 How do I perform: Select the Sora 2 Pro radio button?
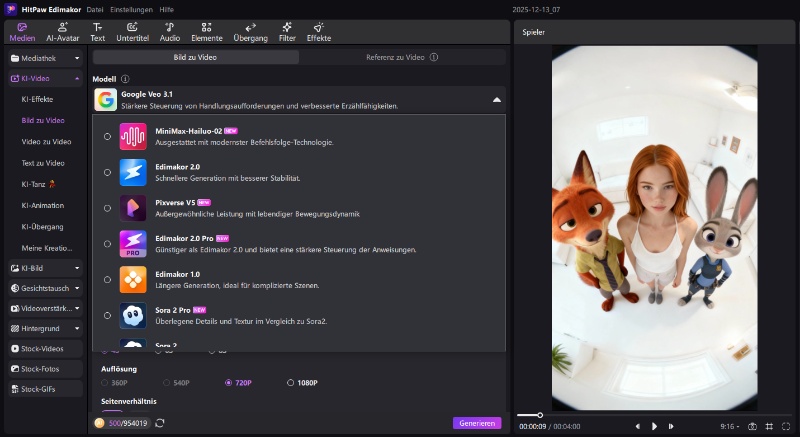(107, 315)
